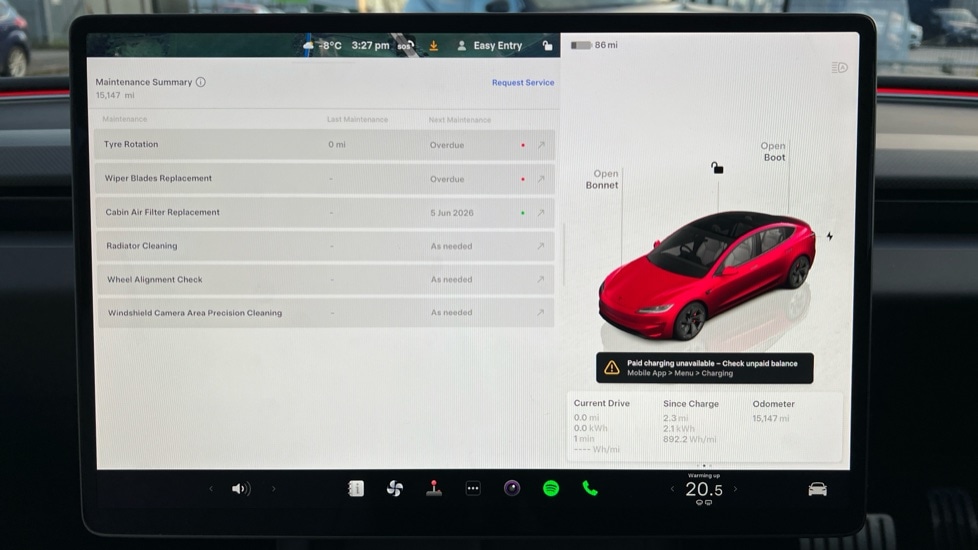Open phone app icon
Screen dimensions: 978x550
[x=590, y=488]
